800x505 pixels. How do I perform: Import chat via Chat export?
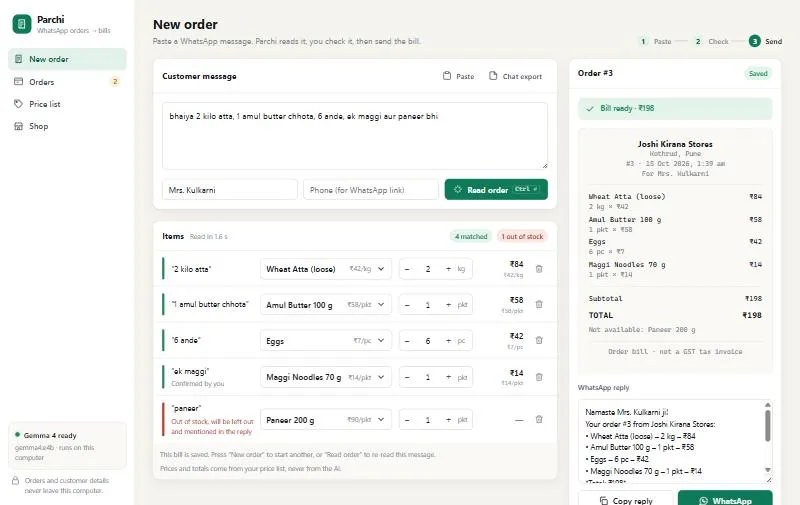[x=515, y=76]
